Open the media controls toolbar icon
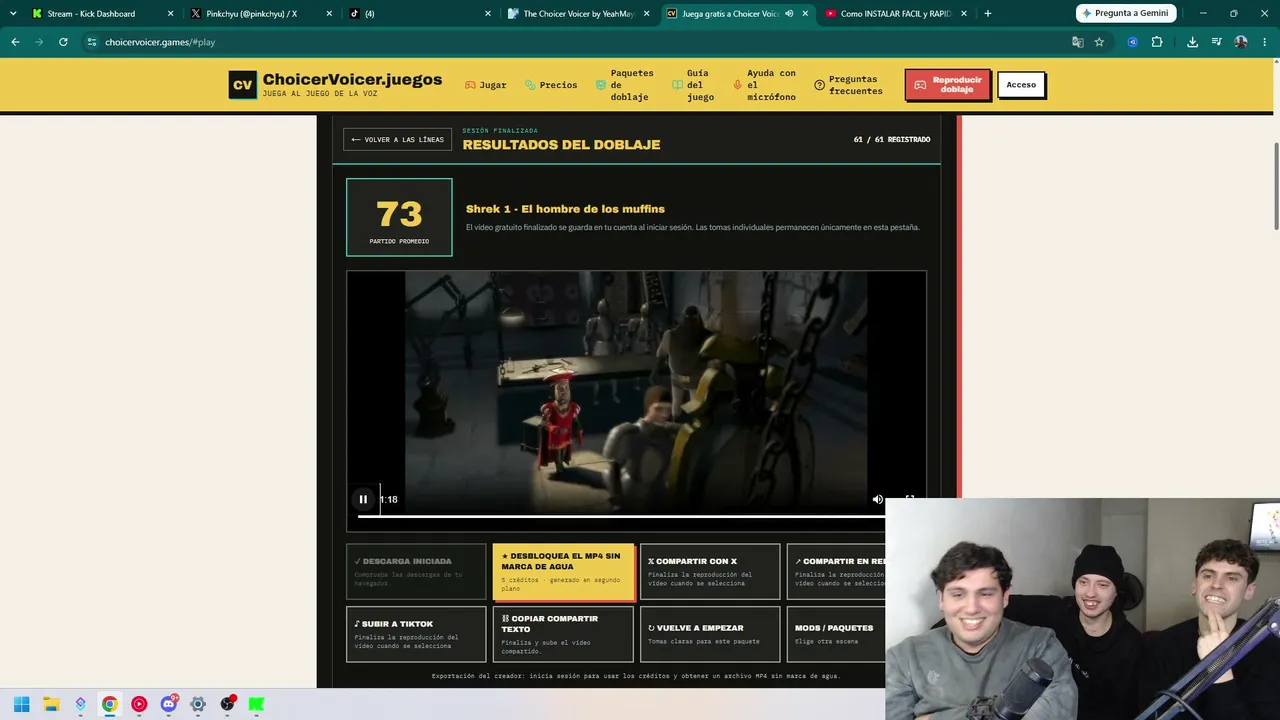The image size is (1280, 720). [x=1216, y=42]
